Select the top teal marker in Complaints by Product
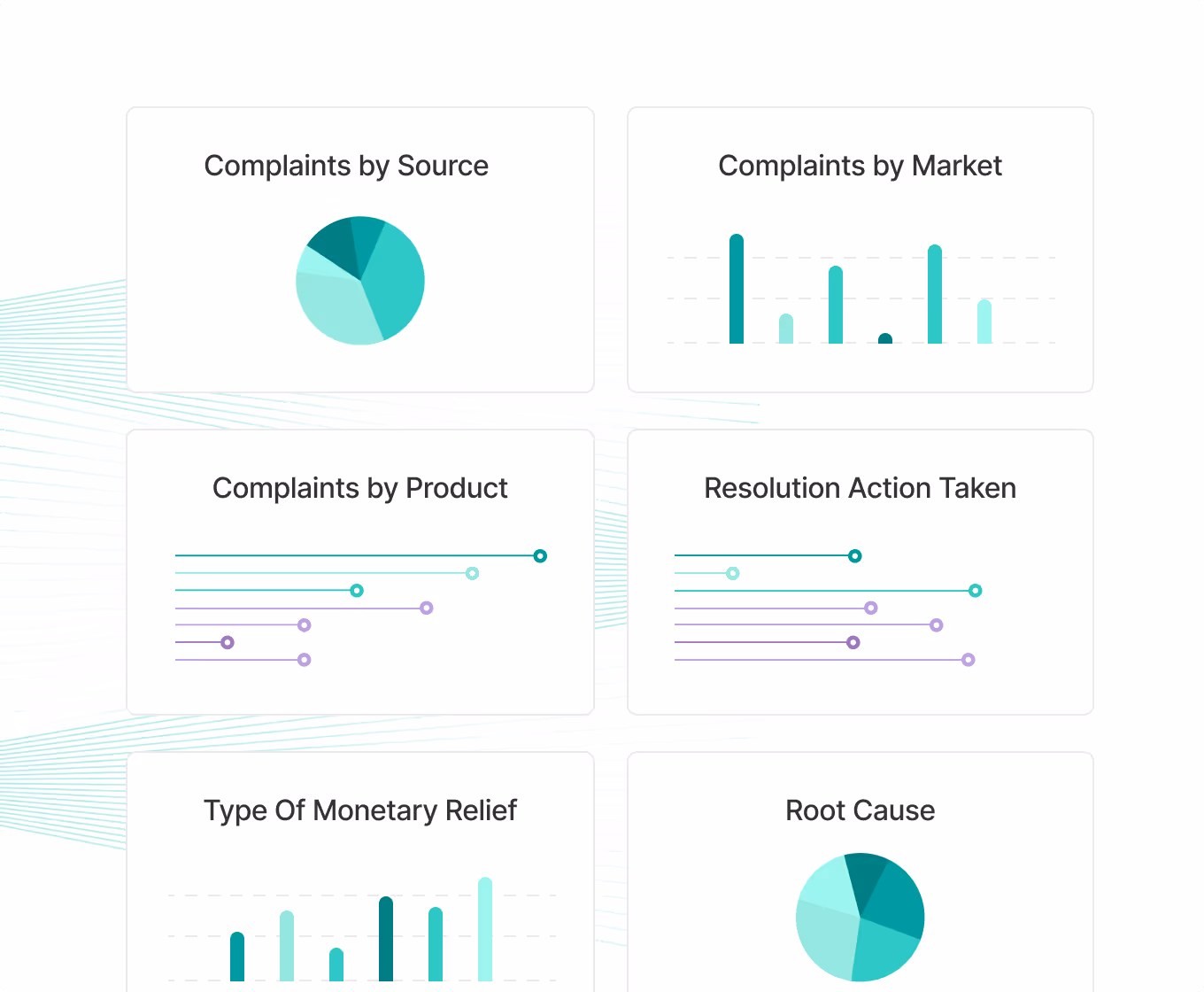1204x992 pixels. [x=540, y=556]
